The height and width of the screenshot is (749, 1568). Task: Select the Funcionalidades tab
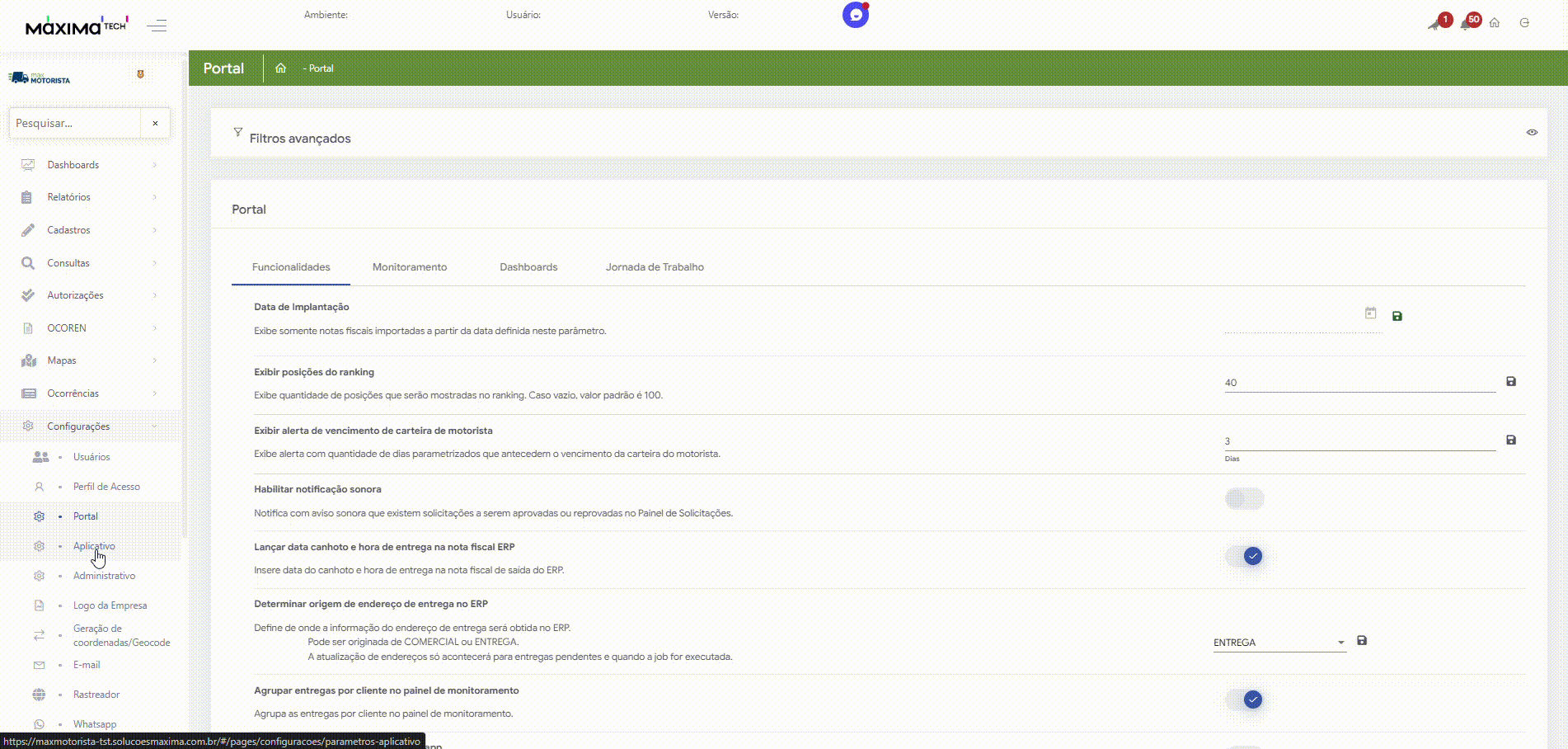[x=291, y=267]
